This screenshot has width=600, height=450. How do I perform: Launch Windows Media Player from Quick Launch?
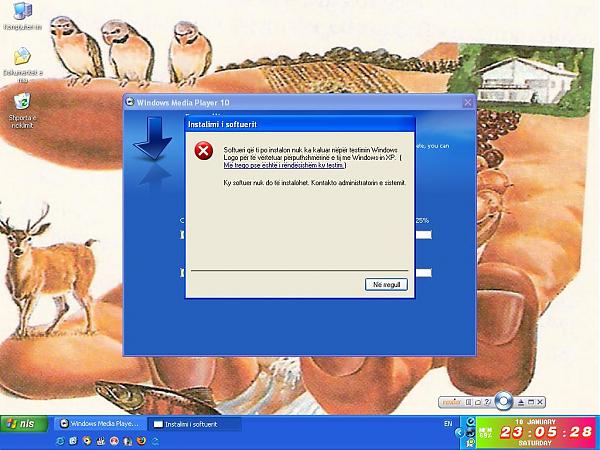click(87, 441)
